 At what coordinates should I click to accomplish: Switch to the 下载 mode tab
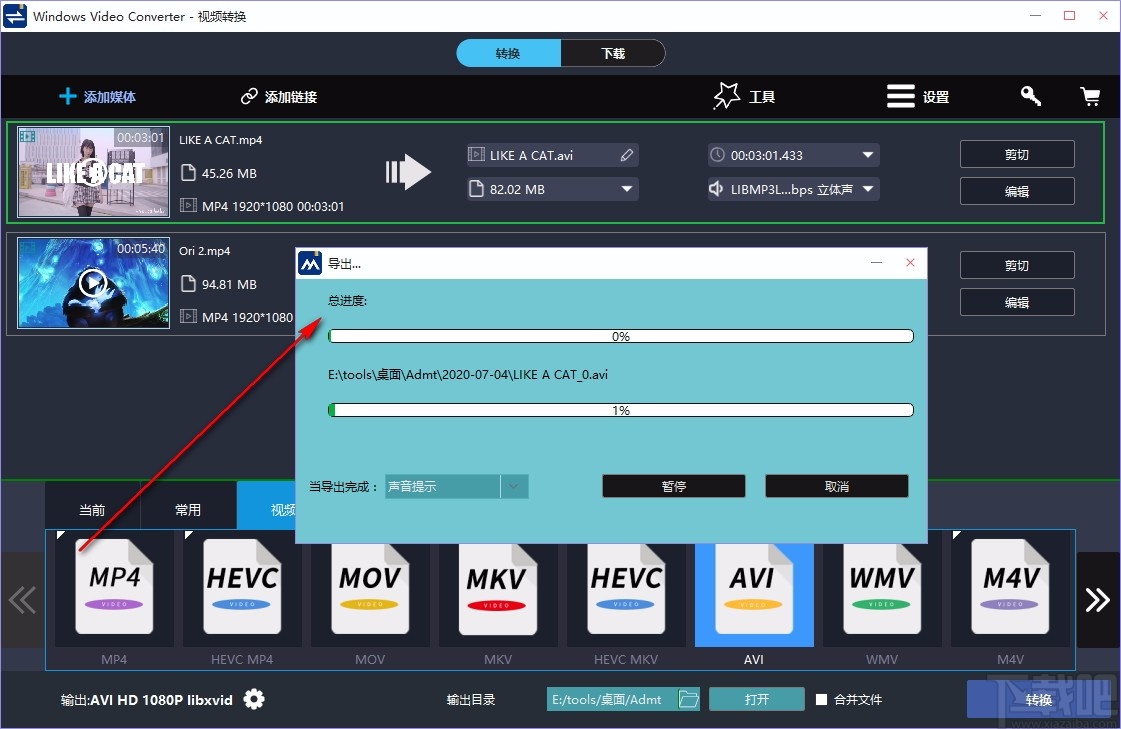point(613,52)
